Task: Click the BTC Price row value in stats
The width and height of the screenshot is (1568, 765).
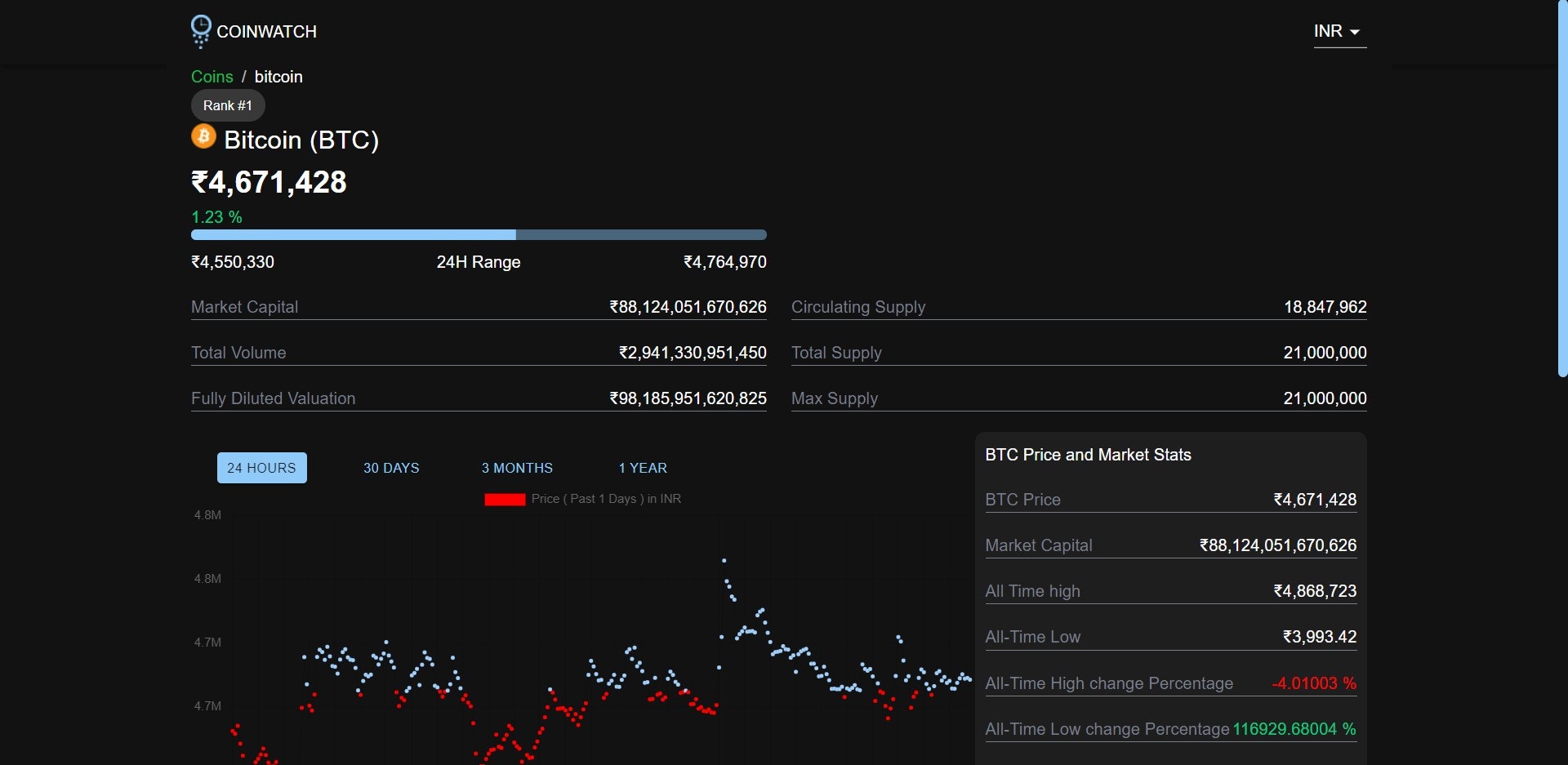Action: [1315, 500]
